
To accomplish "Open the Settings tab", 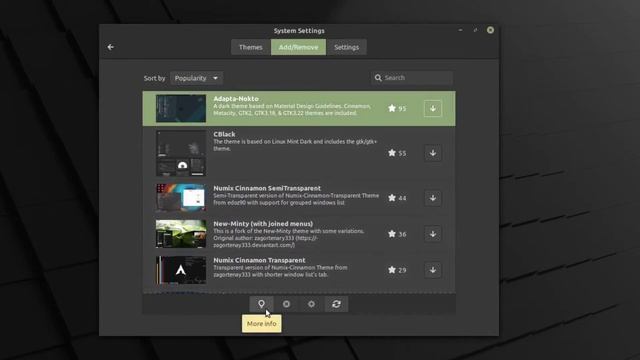I will click(347, 47).
